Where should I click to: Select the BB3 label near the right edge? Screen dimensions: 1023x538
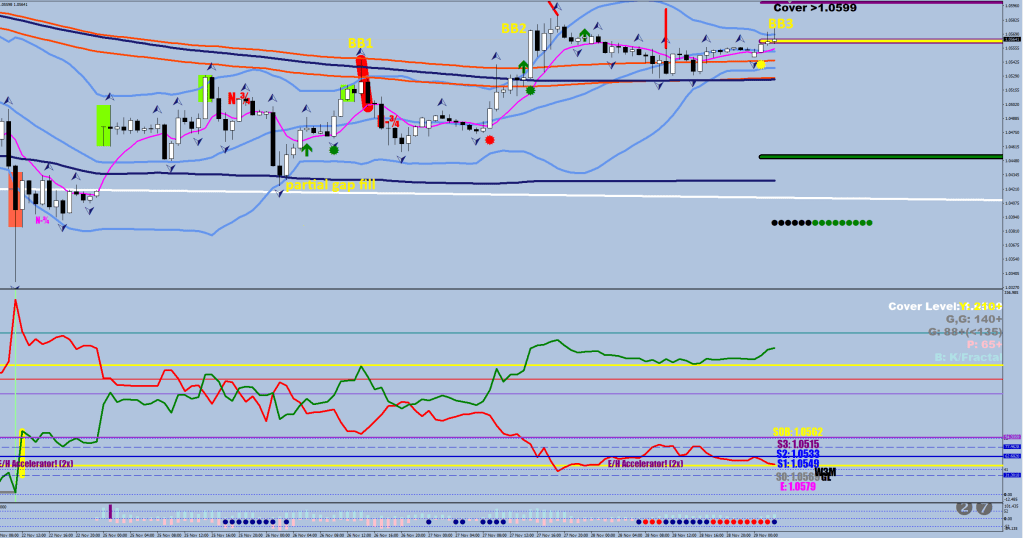click(x=781, y=23)
